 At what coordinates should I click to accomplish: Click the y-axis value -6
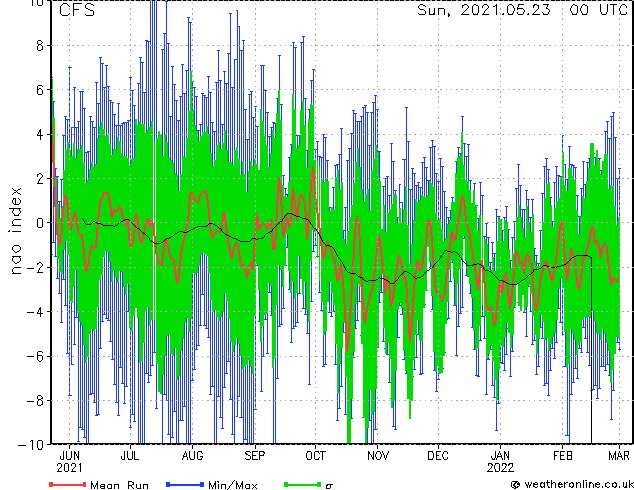click(x=35, y=357)
